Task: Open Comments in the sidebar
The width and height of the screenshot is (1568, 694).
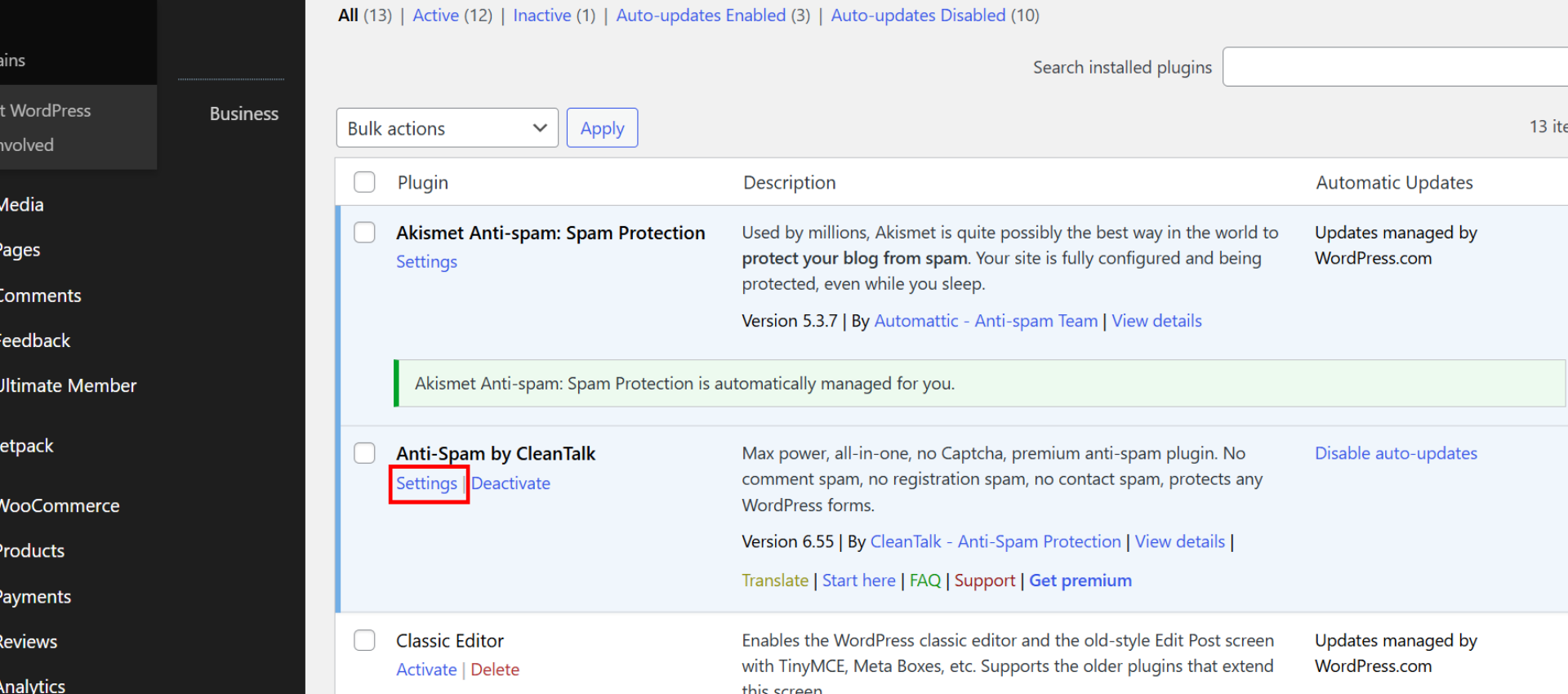Action: 41,296
